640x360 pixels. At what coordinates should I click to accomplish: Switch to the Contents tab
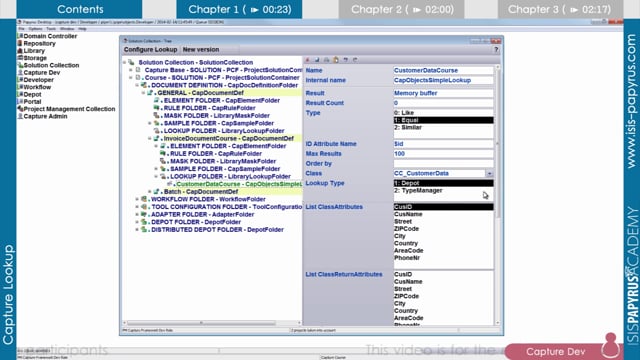(x=80, y=9)
